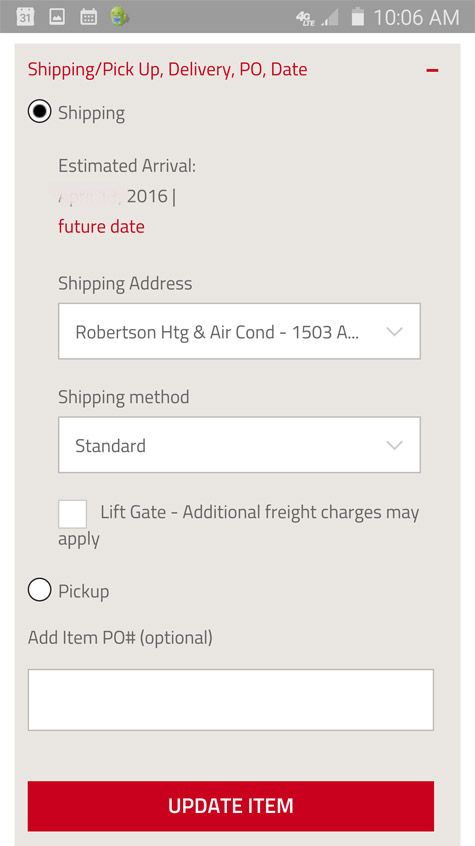Click the UPDATE ITEM button

click(230, 806)
